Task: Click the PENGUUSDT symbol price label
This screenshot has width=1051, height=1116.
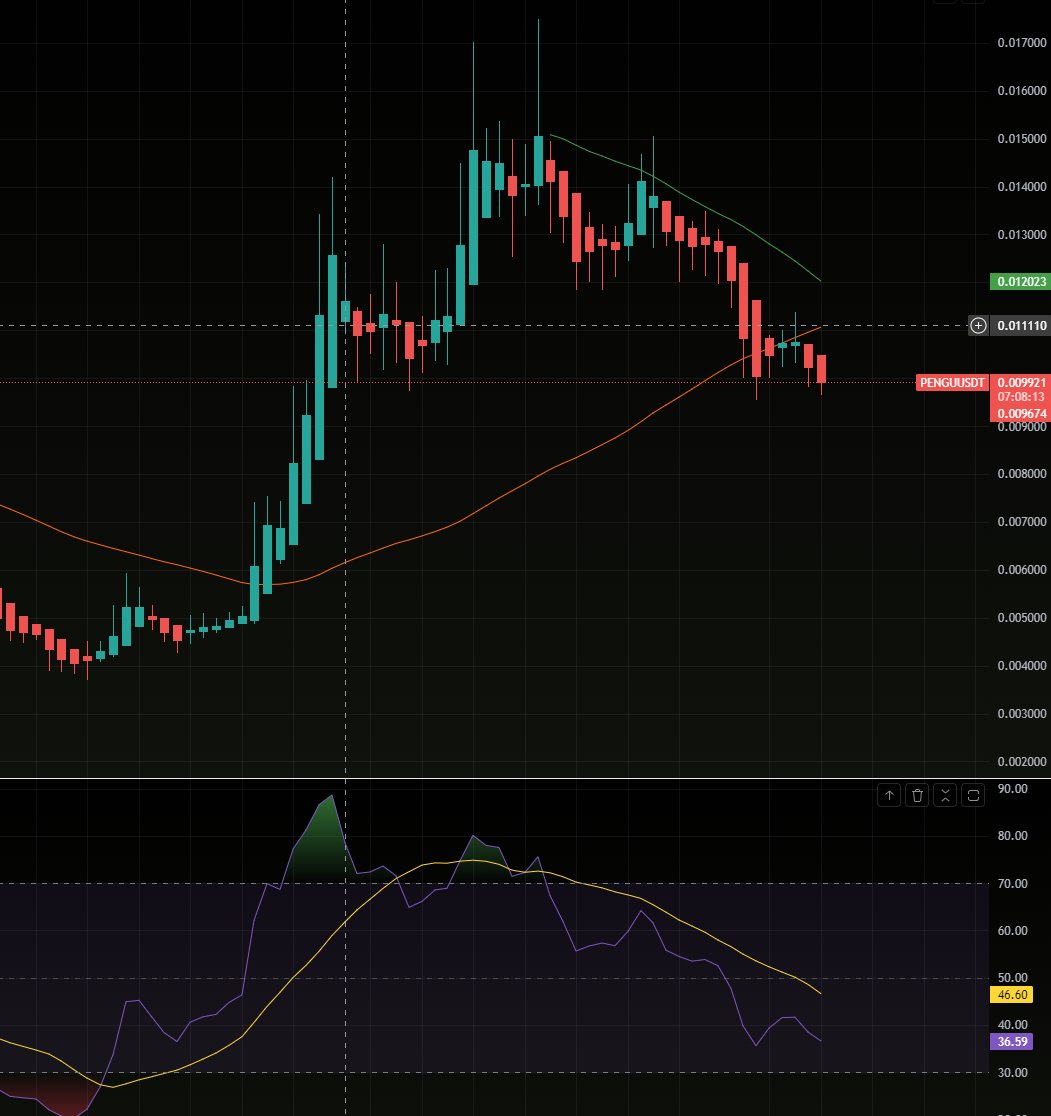Action: click(x=952, y=383)
